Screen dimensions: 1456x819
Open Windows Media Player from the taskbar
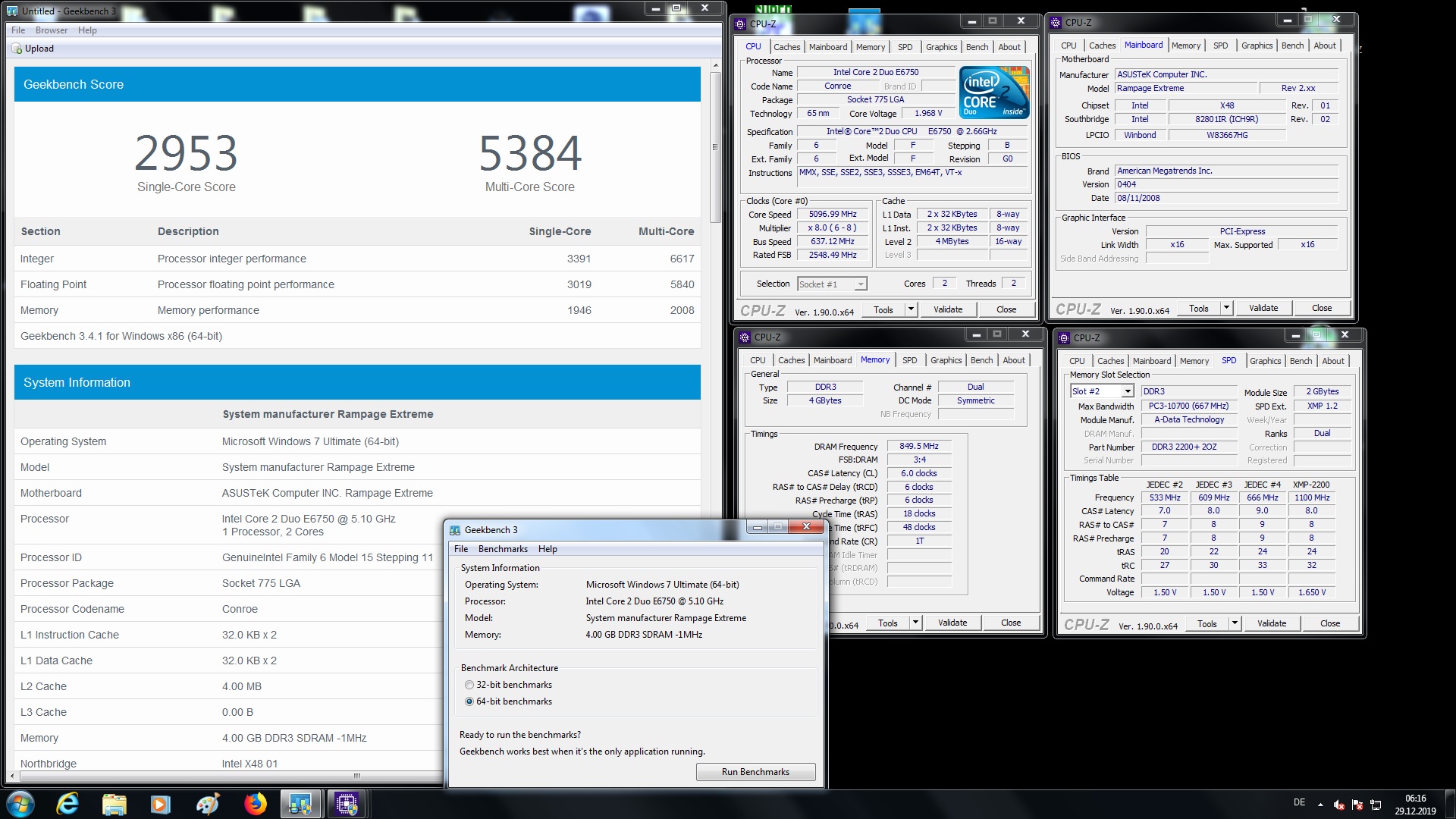pos(160,804)
